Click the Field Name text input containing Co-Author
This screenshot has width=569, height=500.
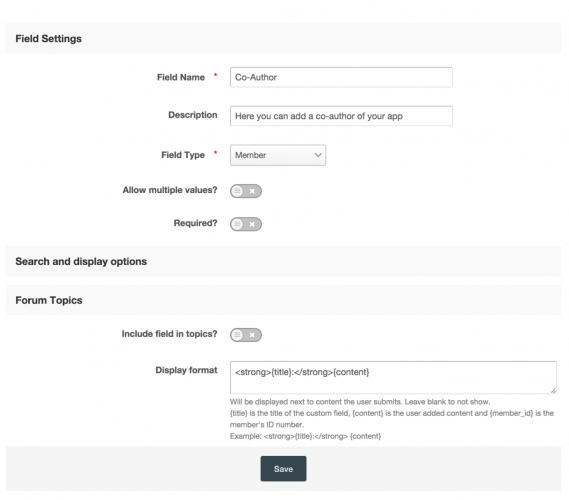[341, 77]
